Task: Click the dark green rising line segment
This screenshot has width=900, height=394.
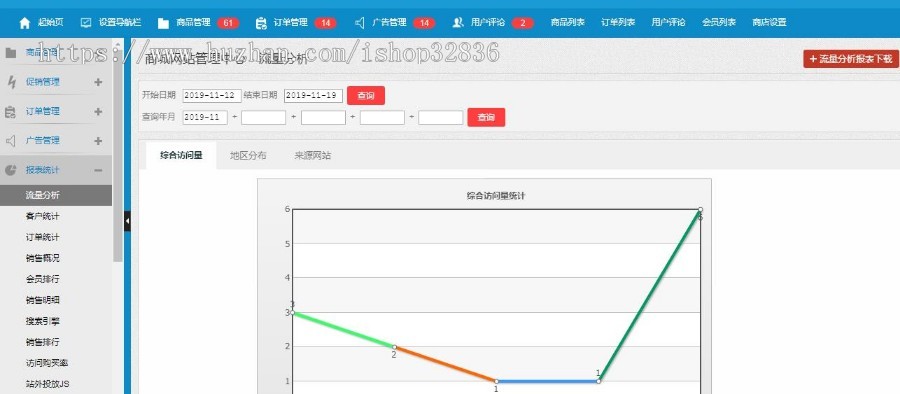Action: (649, 295)
